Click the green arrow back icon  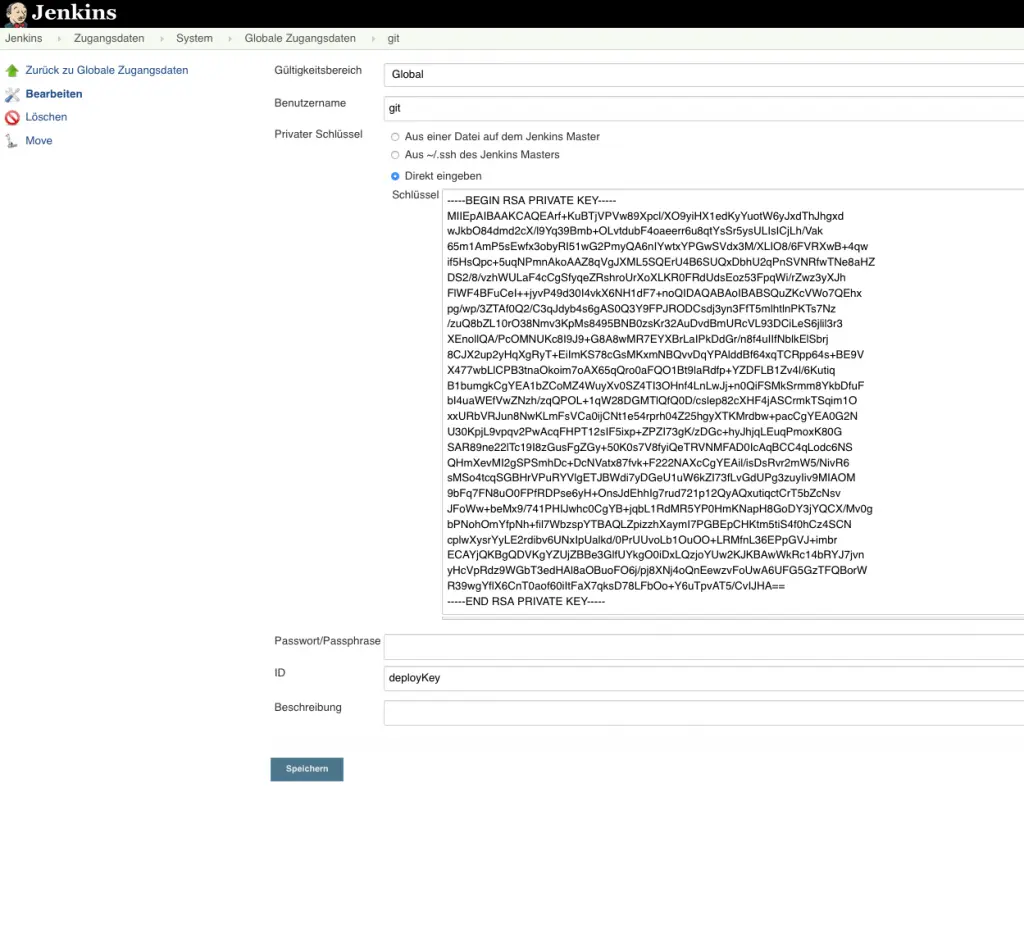coord(12,71)
